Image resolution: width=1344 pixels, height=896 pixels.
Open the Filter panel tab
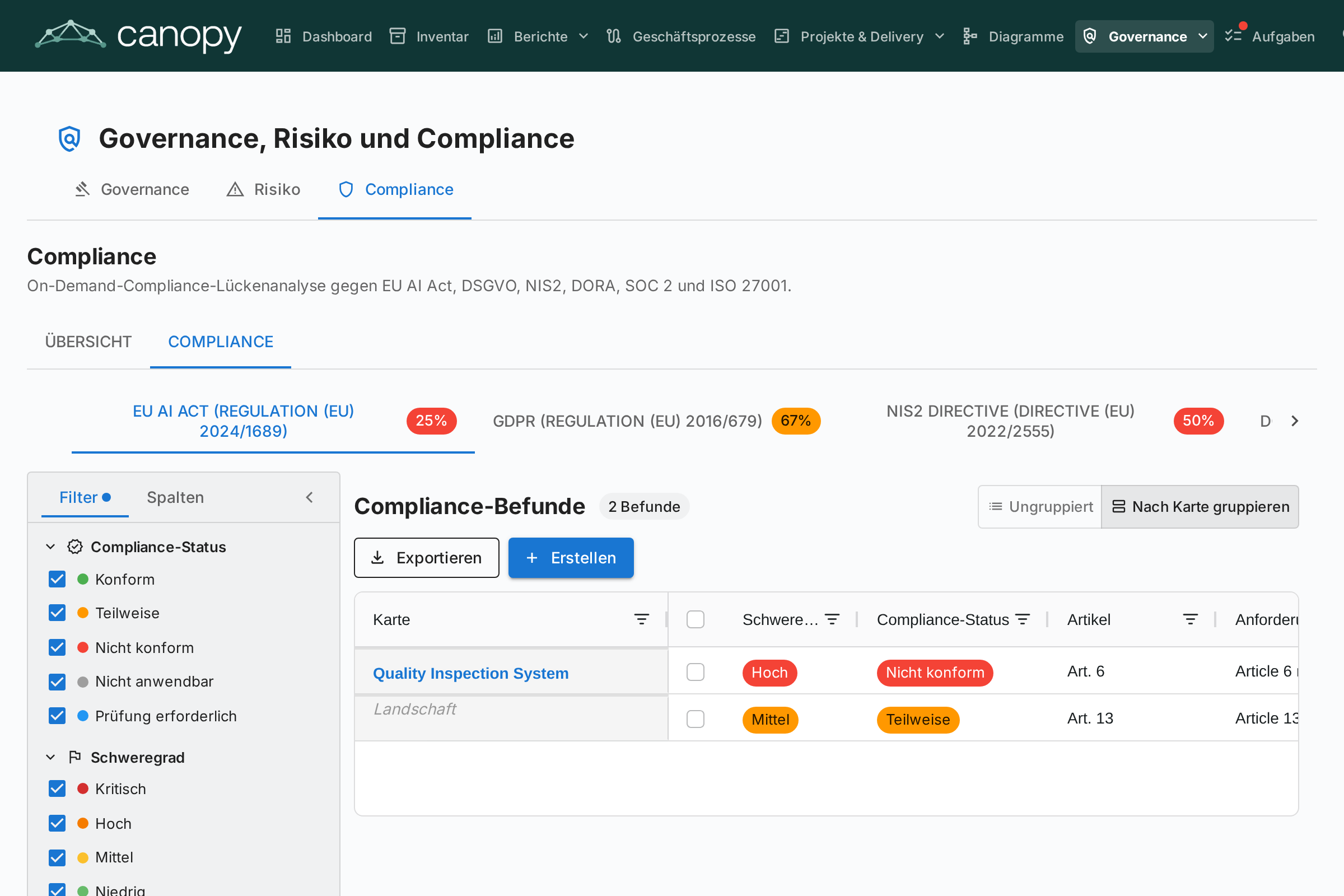coord(85,498)
